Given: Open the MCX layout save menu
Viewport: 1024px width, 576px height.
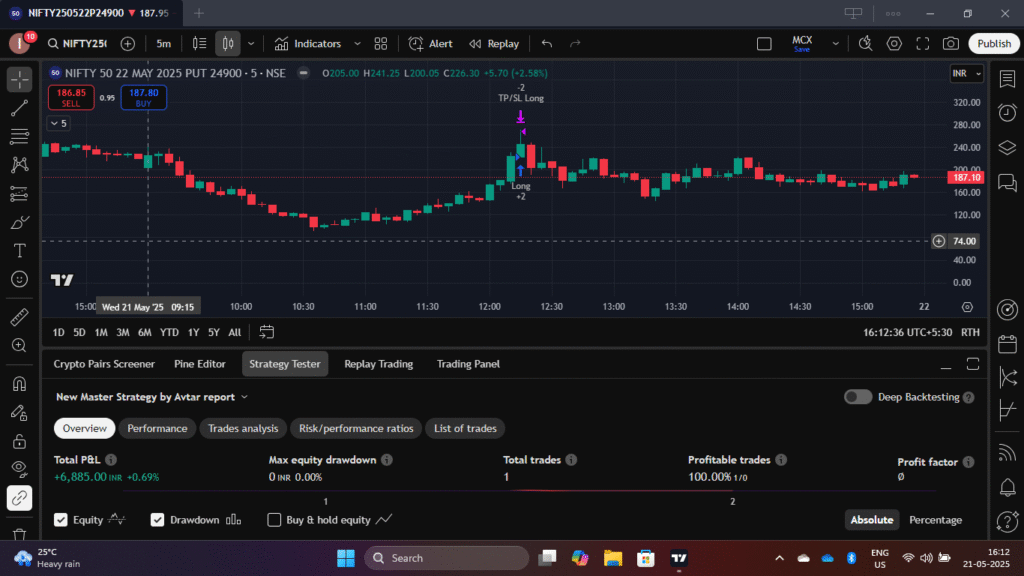Looking at the screenshot, I should click(x=802, y=44).
